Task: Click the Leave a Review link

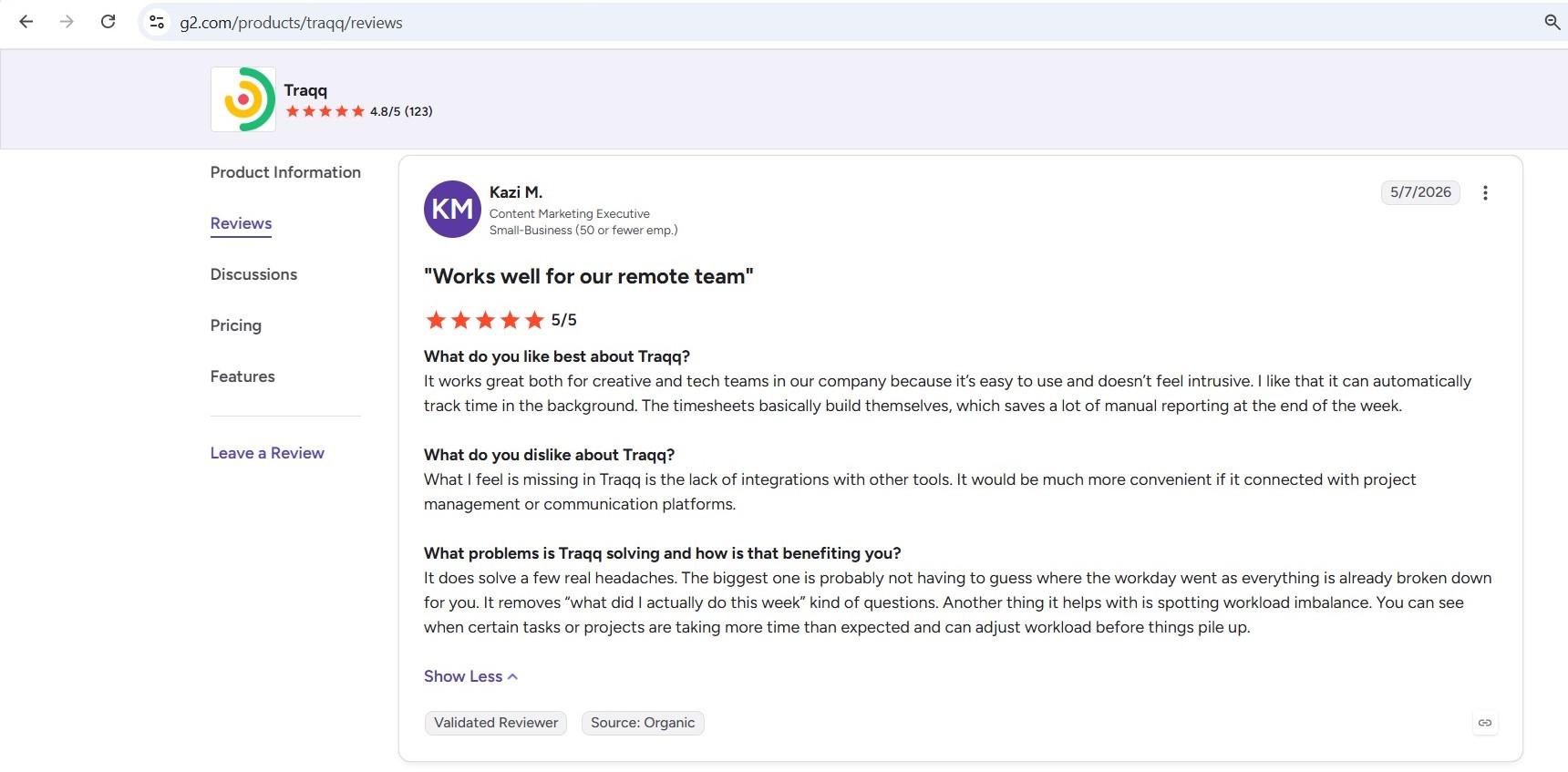Action: (x=267, y=453)
